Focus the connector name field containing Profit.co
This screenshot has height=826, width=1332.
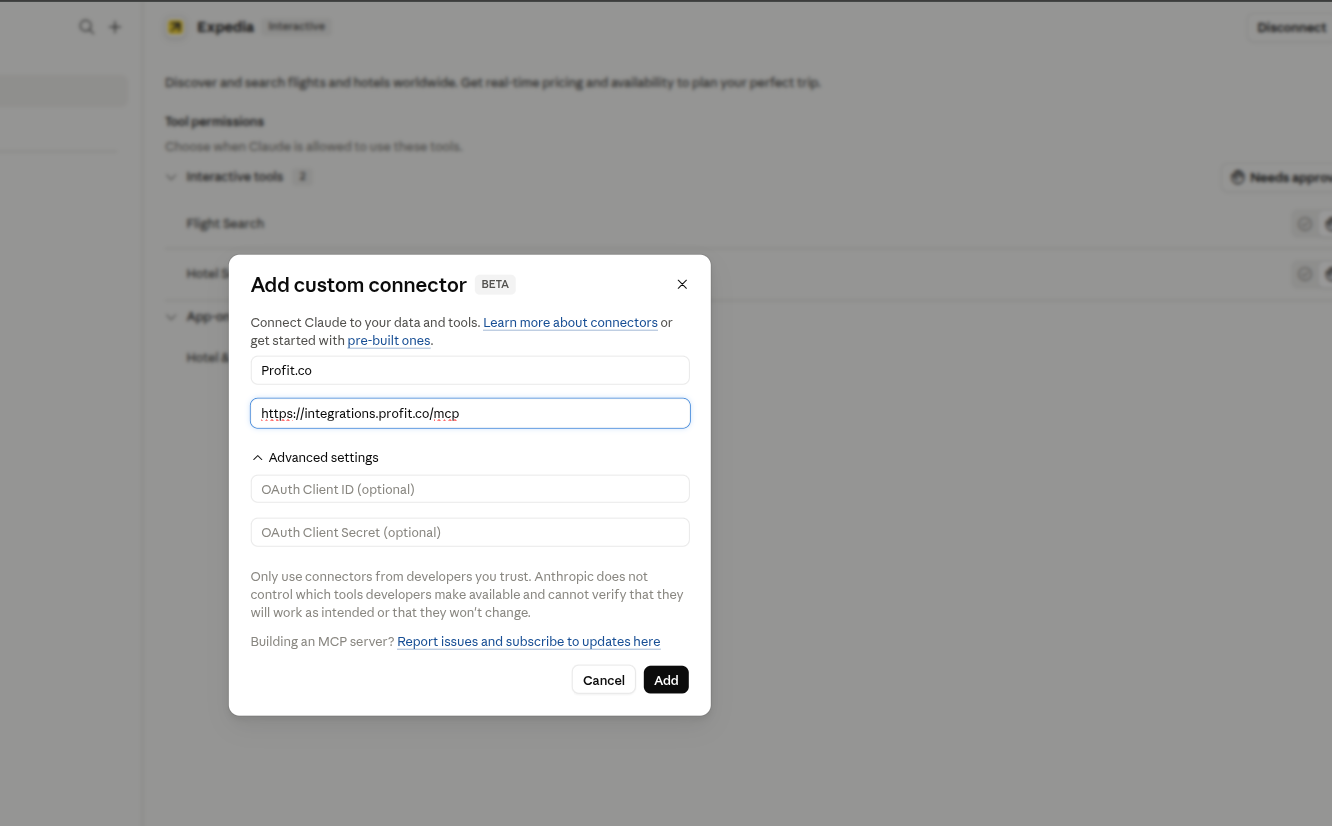[470, 370]
